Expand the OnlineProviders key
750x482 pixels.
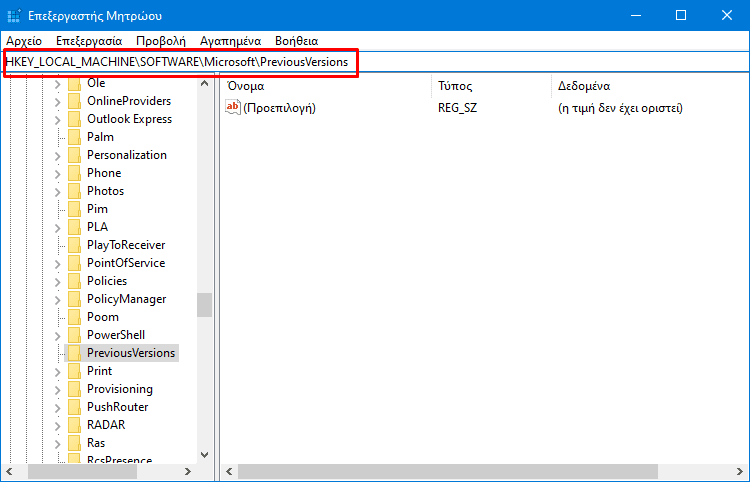click(57, 102)
